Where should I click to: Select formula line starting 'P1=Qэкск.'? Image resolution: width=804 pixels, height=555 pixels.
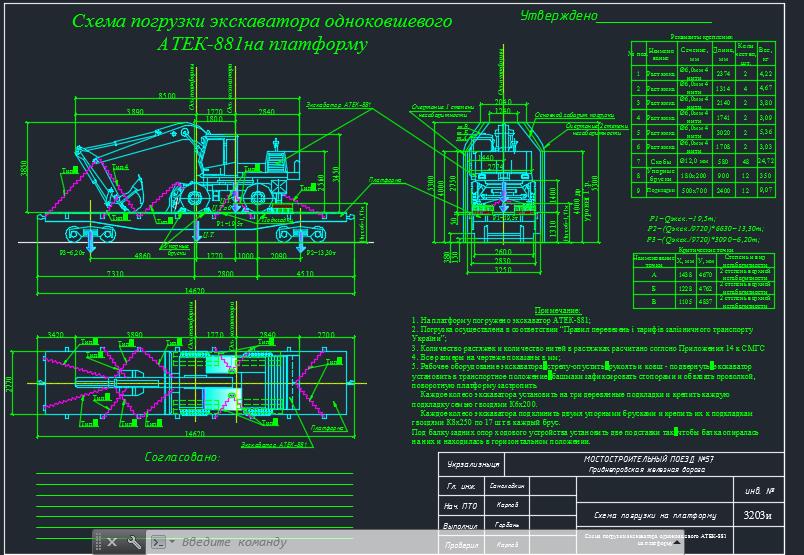tap(681, 218)
